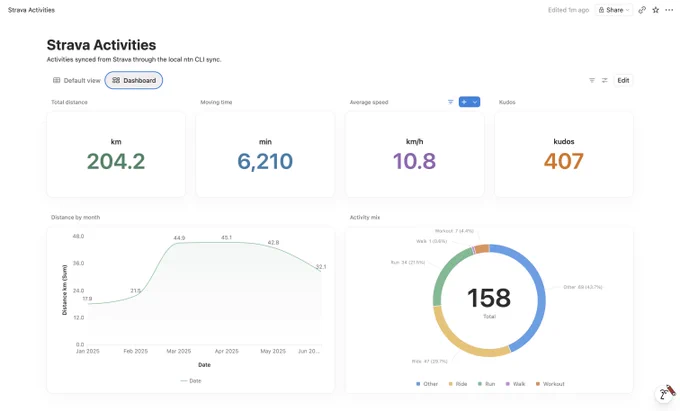The height and width of the screenshot is (411, 680).
Task: Click the 'Workout 7 (4.4%)' donut label
Action: [454, 231]
